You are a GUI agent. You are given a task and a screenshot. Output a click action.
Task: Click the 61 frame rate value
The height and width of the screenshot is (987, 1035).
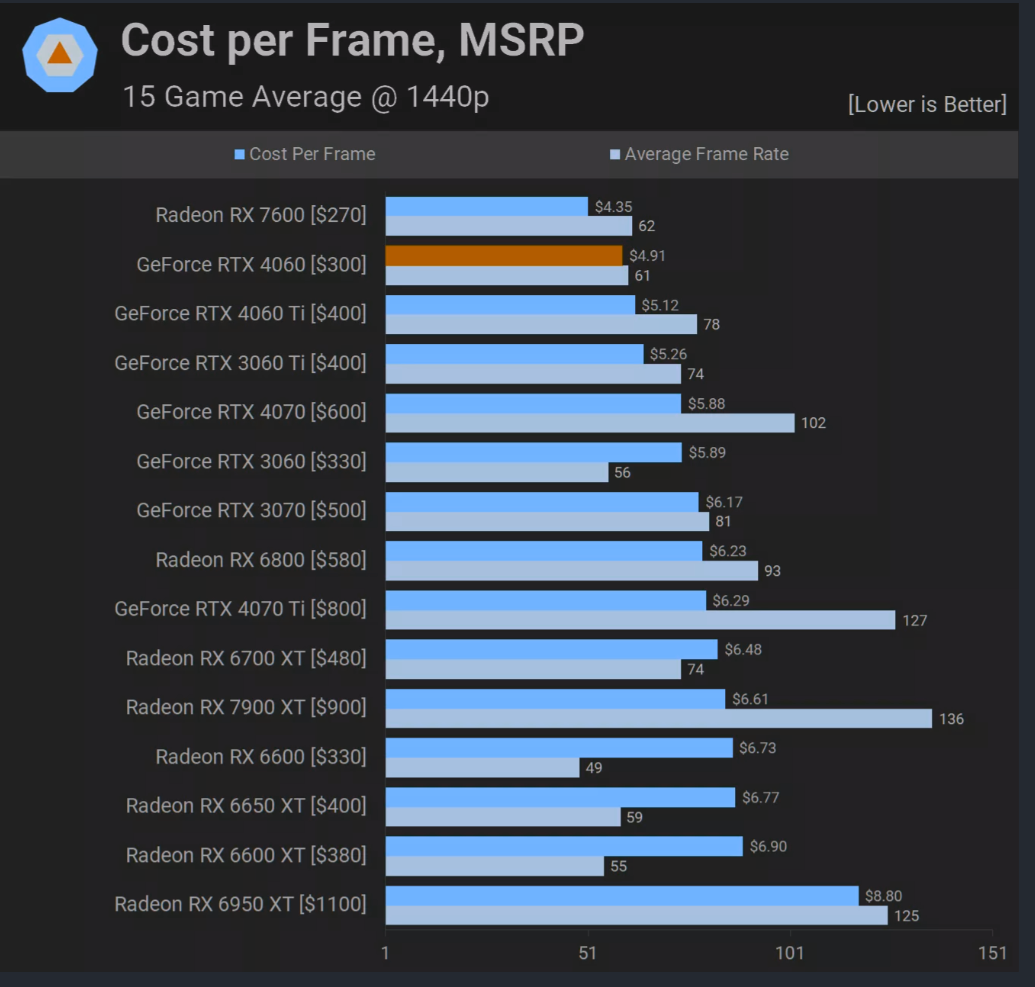click(x=642, y=275)
